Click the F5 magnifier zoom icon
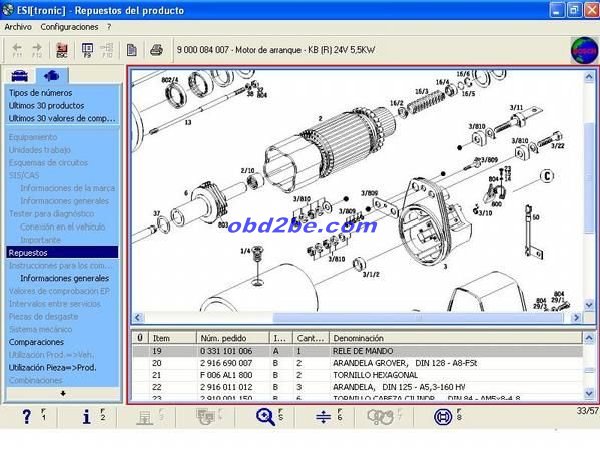 point(265,417)
